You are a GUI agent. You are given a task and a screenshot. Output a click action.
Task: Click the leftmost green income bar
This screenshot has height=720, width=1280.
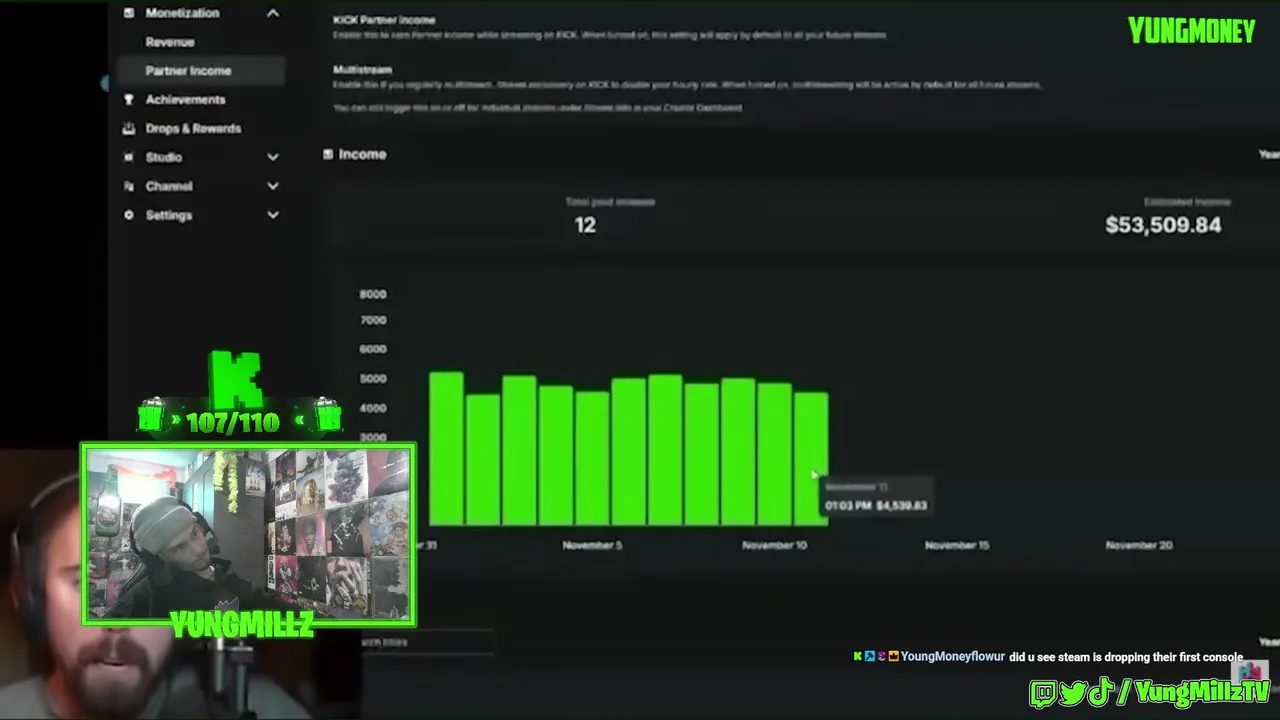coord(446,448)
